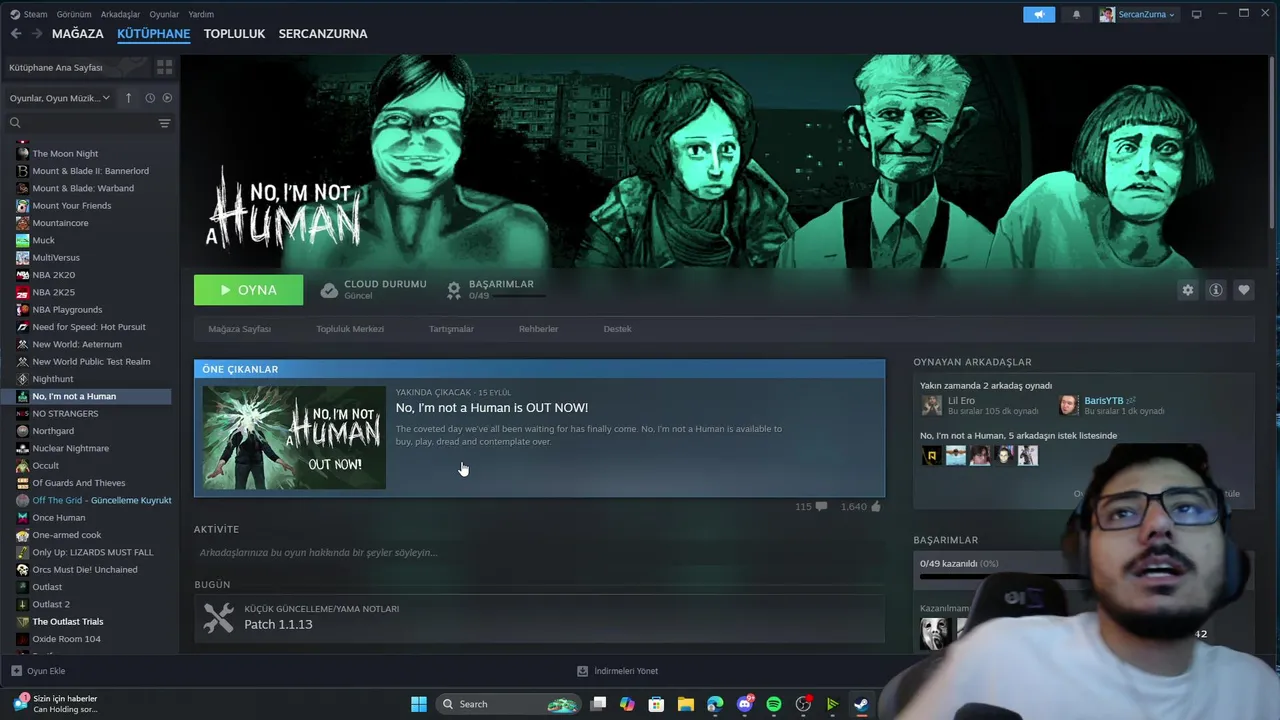The image size is (1280, 720).
Task: Click the news notification in taskbar corner
Action: 55,704
